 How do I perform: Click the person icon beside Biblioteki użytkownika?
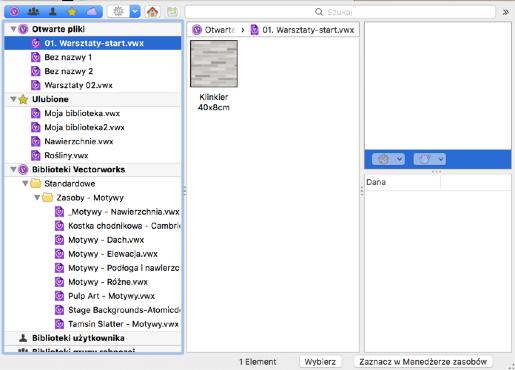[x=23, y=338]
